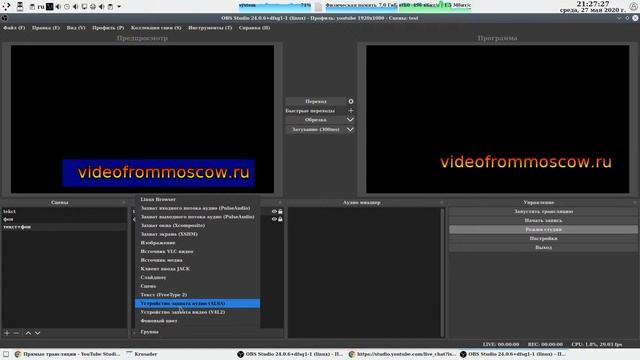The width and height of the screenshot is (640, 360).
Task: Choose Источник VLC видео source
Action: (198, 251)
